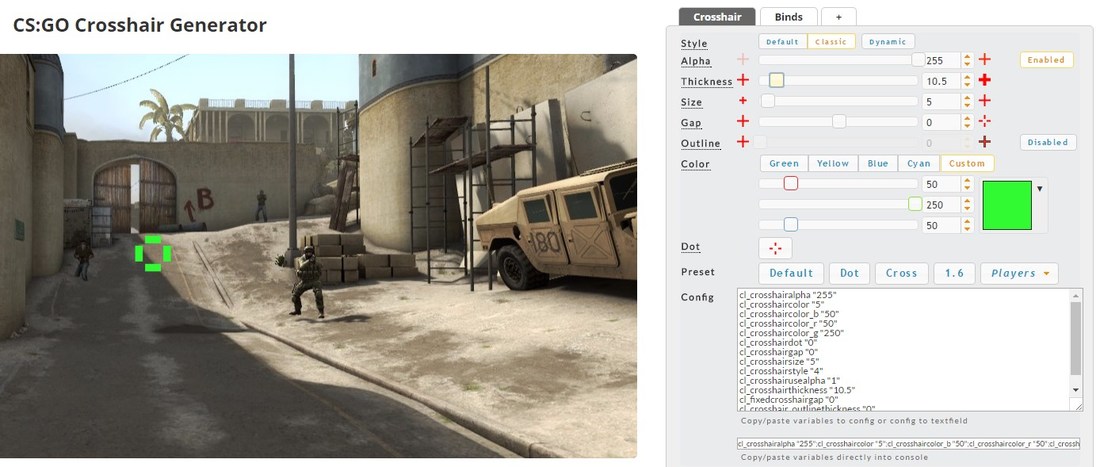Viewport: 1100px width, 467px height.
Task: Select the Classic crosshair style
Action: coord(831,42)
